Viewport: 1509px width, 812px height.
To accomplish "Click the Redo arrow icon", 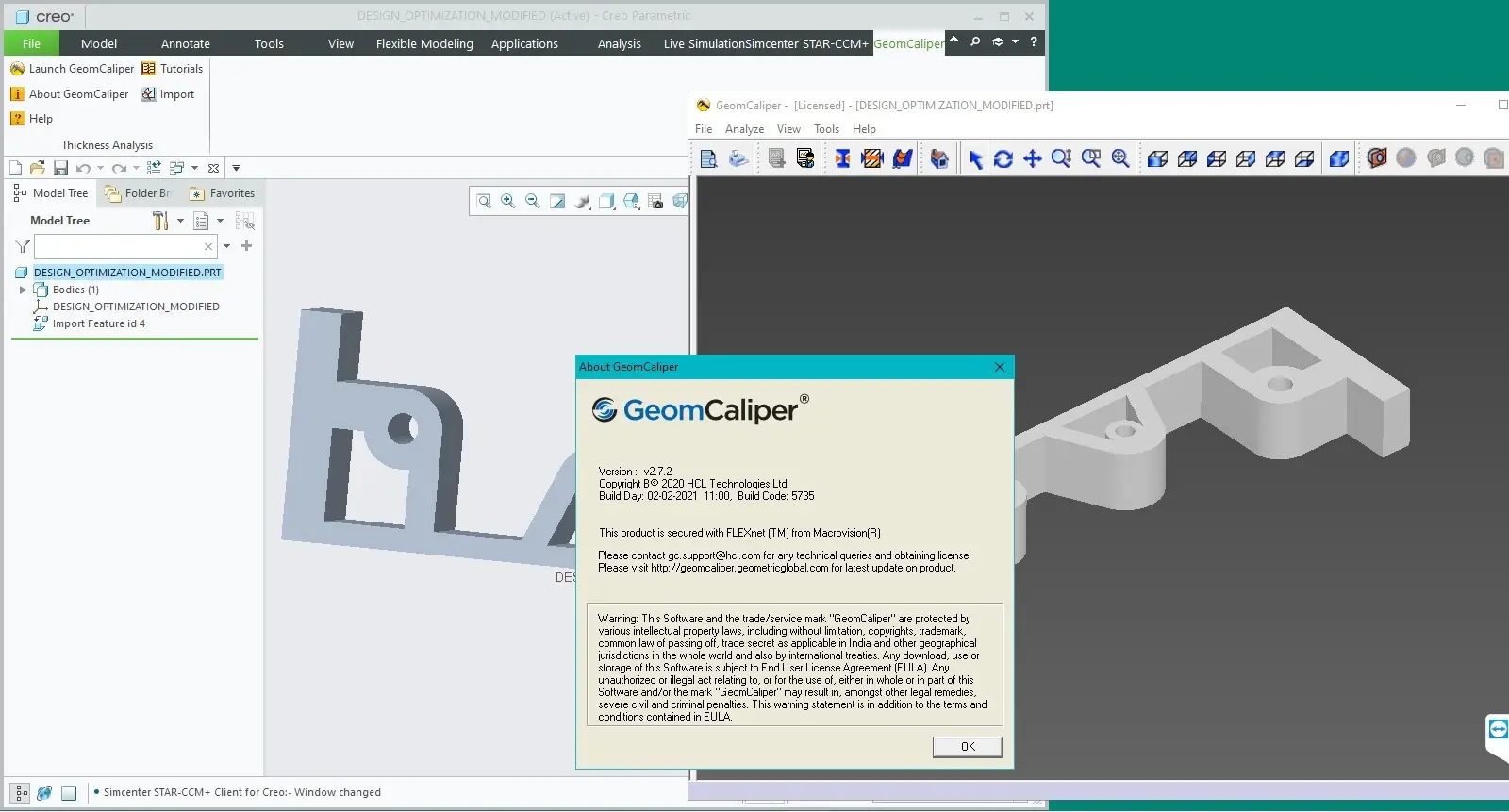I will click(119, 168).
